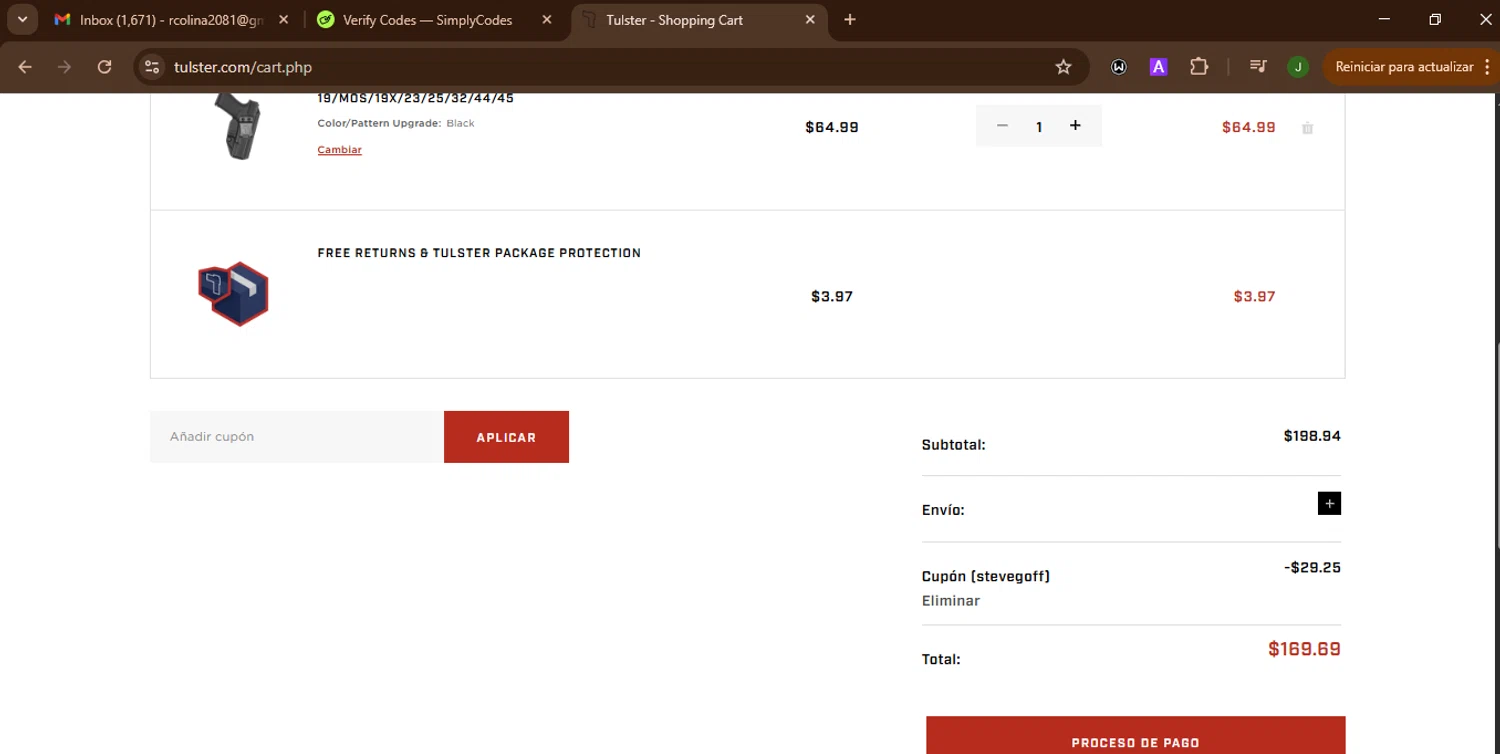Go forward in browser history

(65, 67)
